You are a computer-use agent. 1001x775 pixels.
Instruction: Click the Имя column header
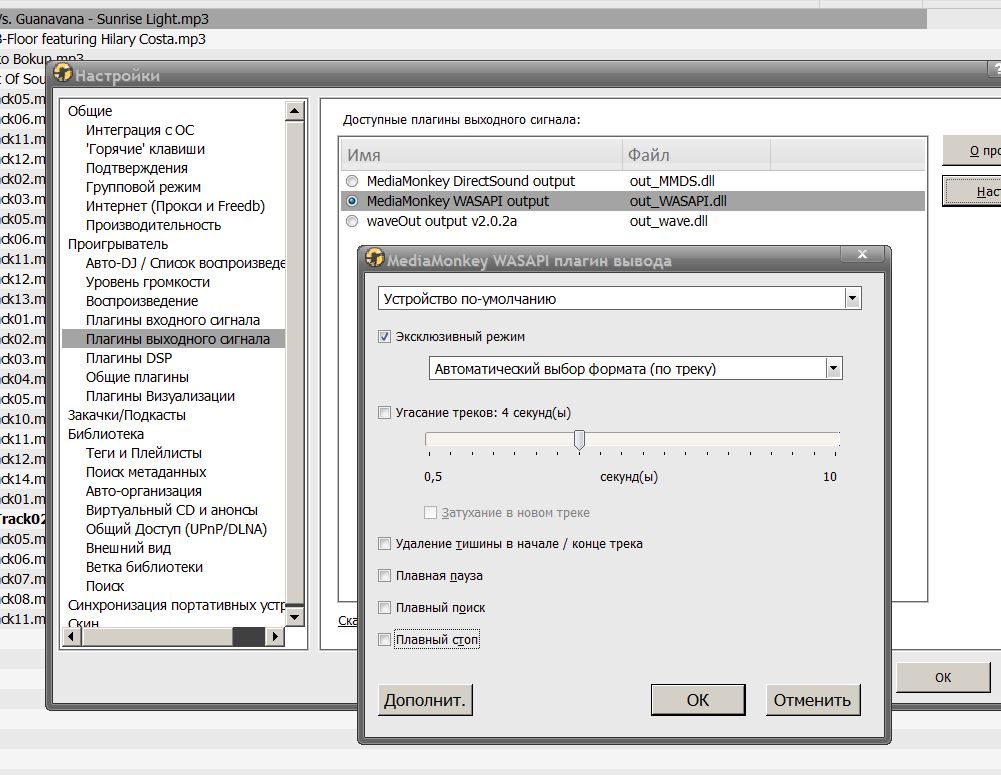click(x=481, y=155)
